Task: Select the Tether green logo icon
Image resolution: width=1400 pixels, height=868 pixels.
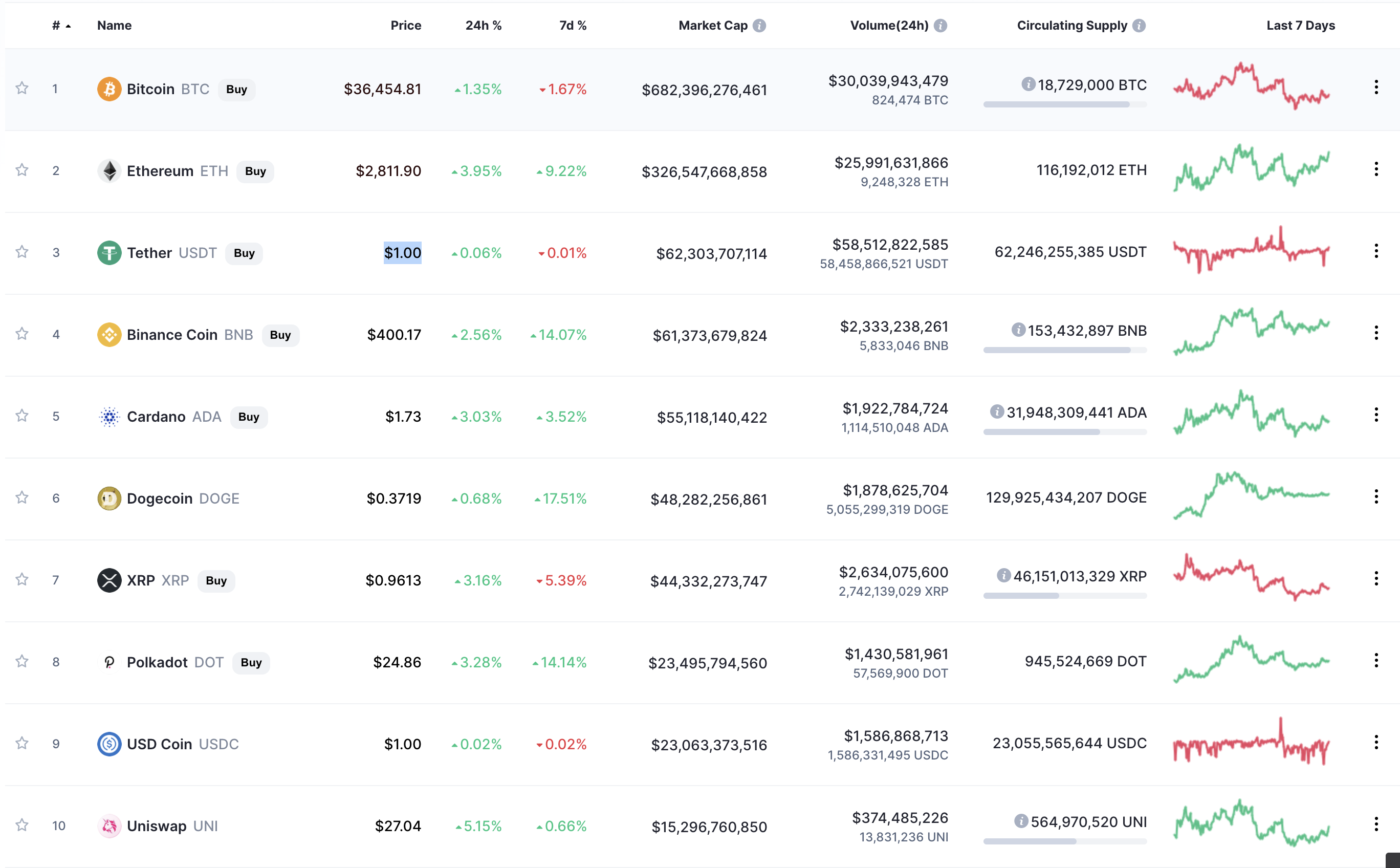Action: (109, 253)
